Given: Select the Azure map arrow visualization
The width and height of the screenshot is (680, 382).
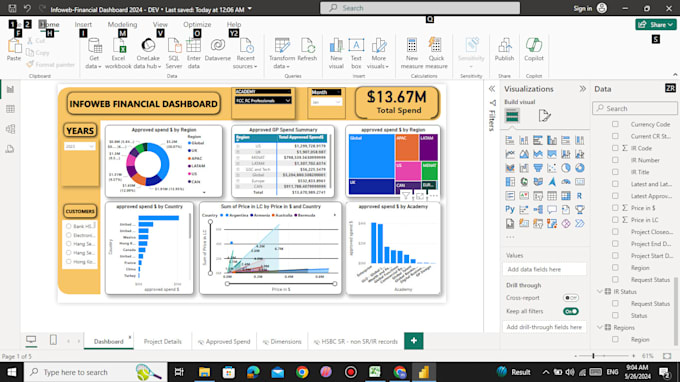Looking at the screenshot, I should point(552,182).
